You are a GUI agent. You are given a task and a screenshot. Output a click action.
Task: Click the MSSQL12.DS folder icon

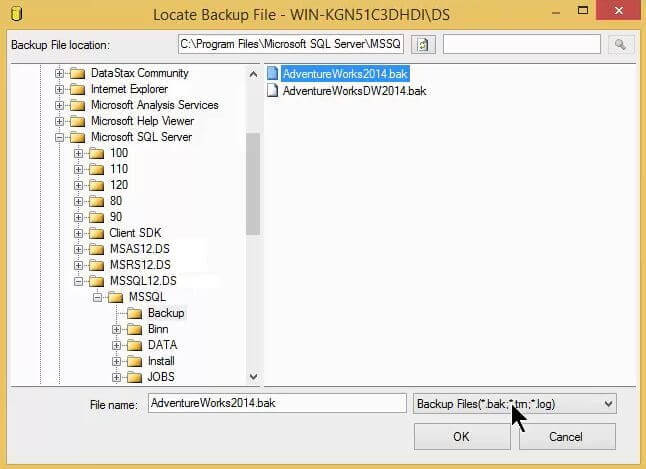(96, 281)
